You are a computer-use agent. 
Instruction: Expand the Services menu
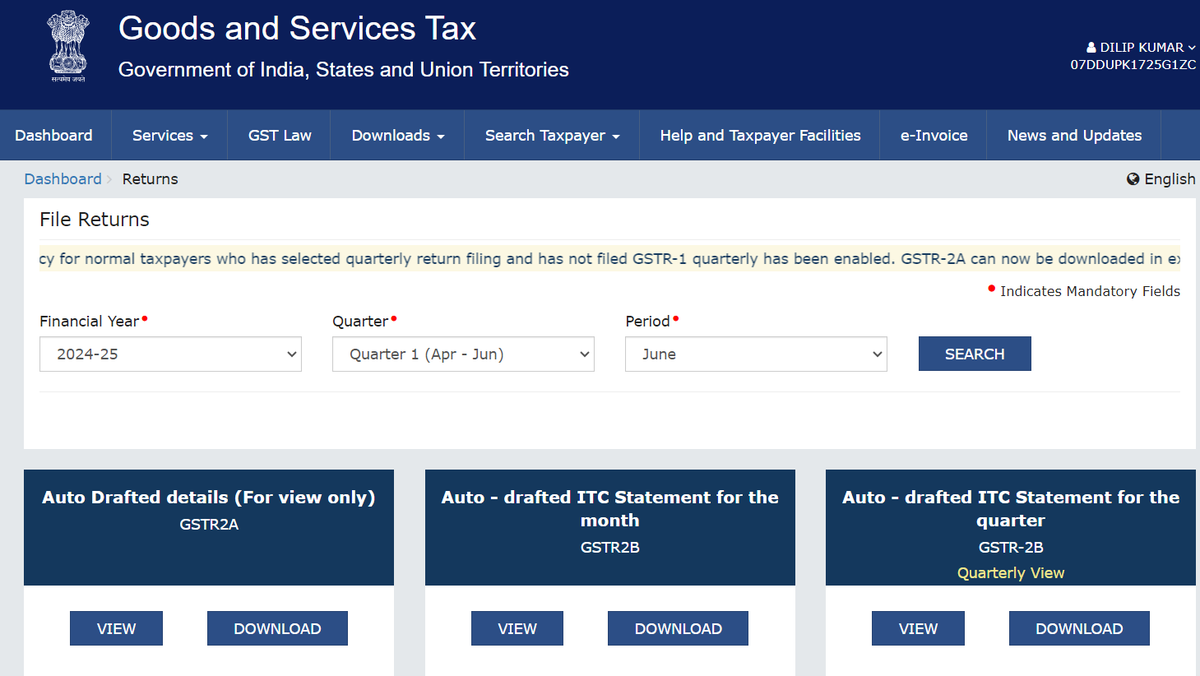click(x=170, y=135)
